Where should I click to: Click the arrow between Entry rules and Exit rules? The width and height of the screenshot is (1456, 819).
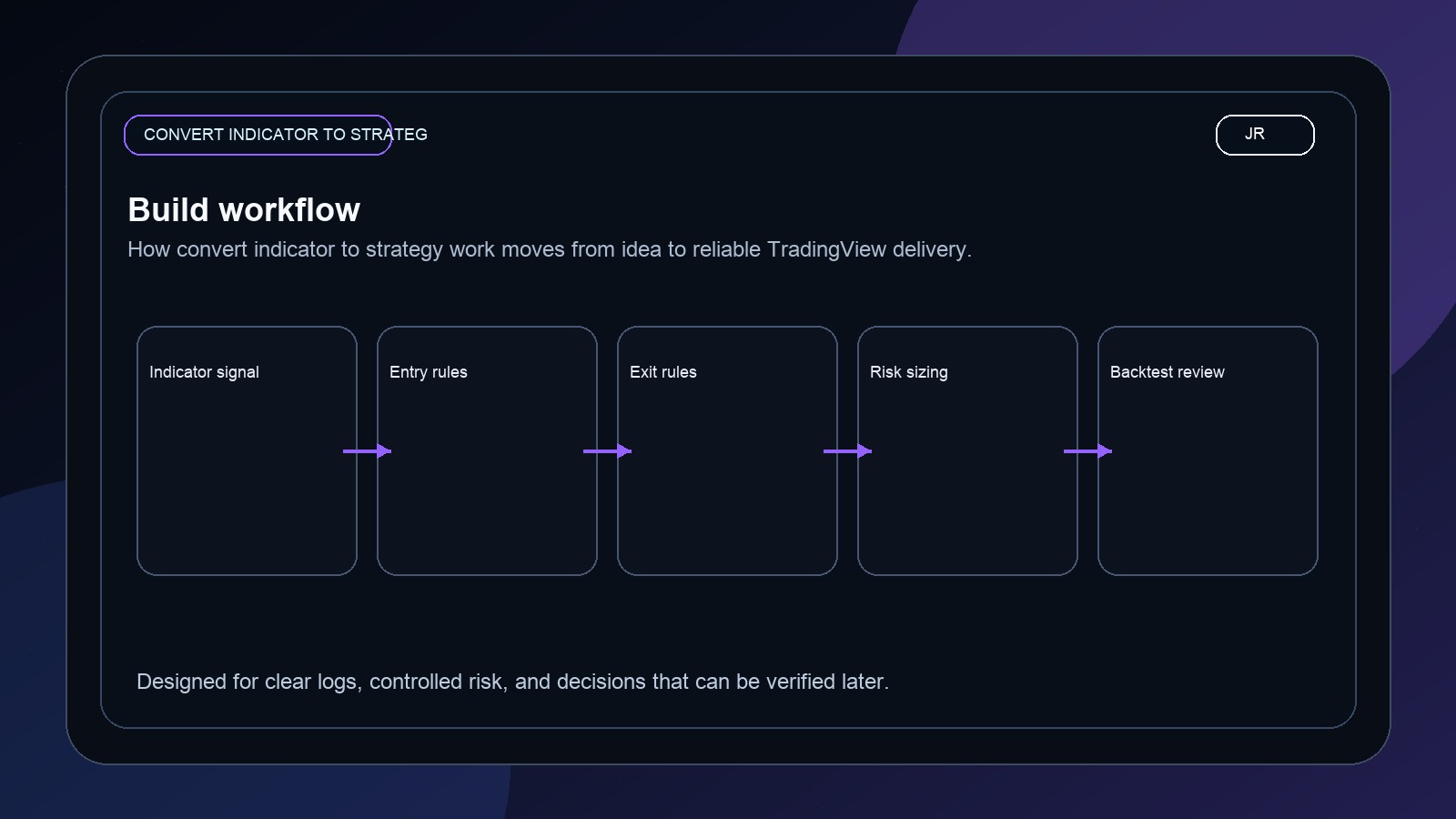pos(607,450)
